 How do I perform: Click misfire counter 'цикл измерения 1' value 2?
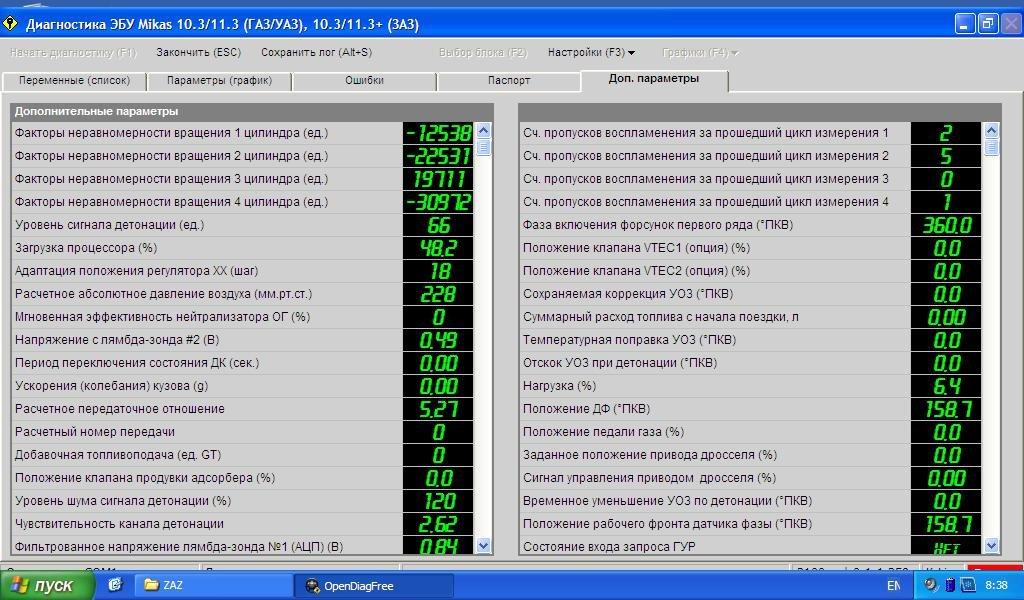coord(946,133)
